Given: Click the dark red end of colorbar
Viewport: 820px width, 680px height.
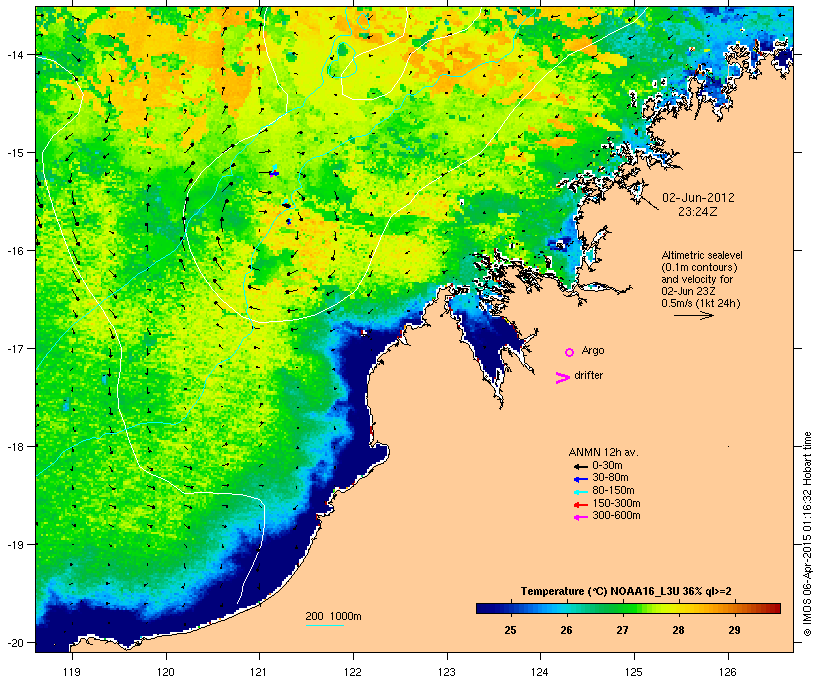Looking at the screenshot, I should click(775, 608).
